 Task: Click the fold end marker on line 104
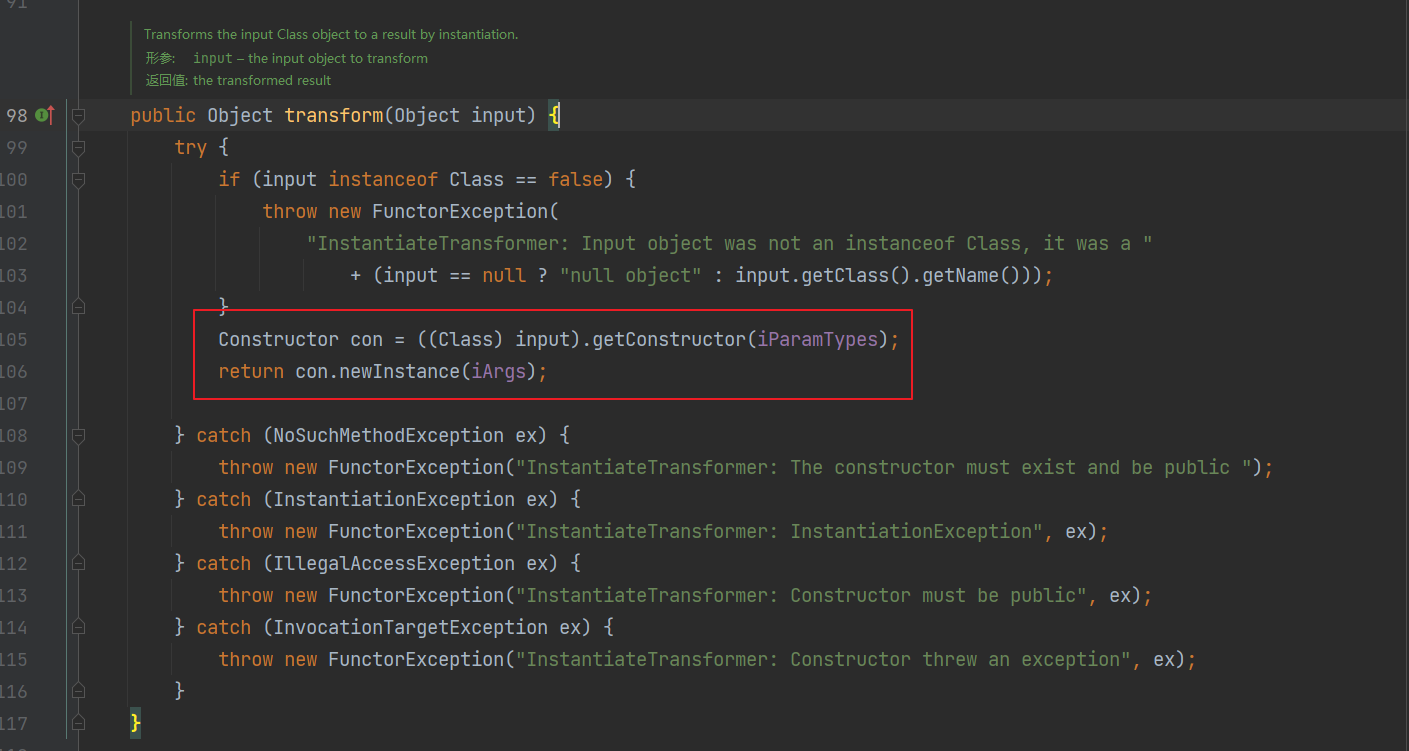click(x=78, y=307)
